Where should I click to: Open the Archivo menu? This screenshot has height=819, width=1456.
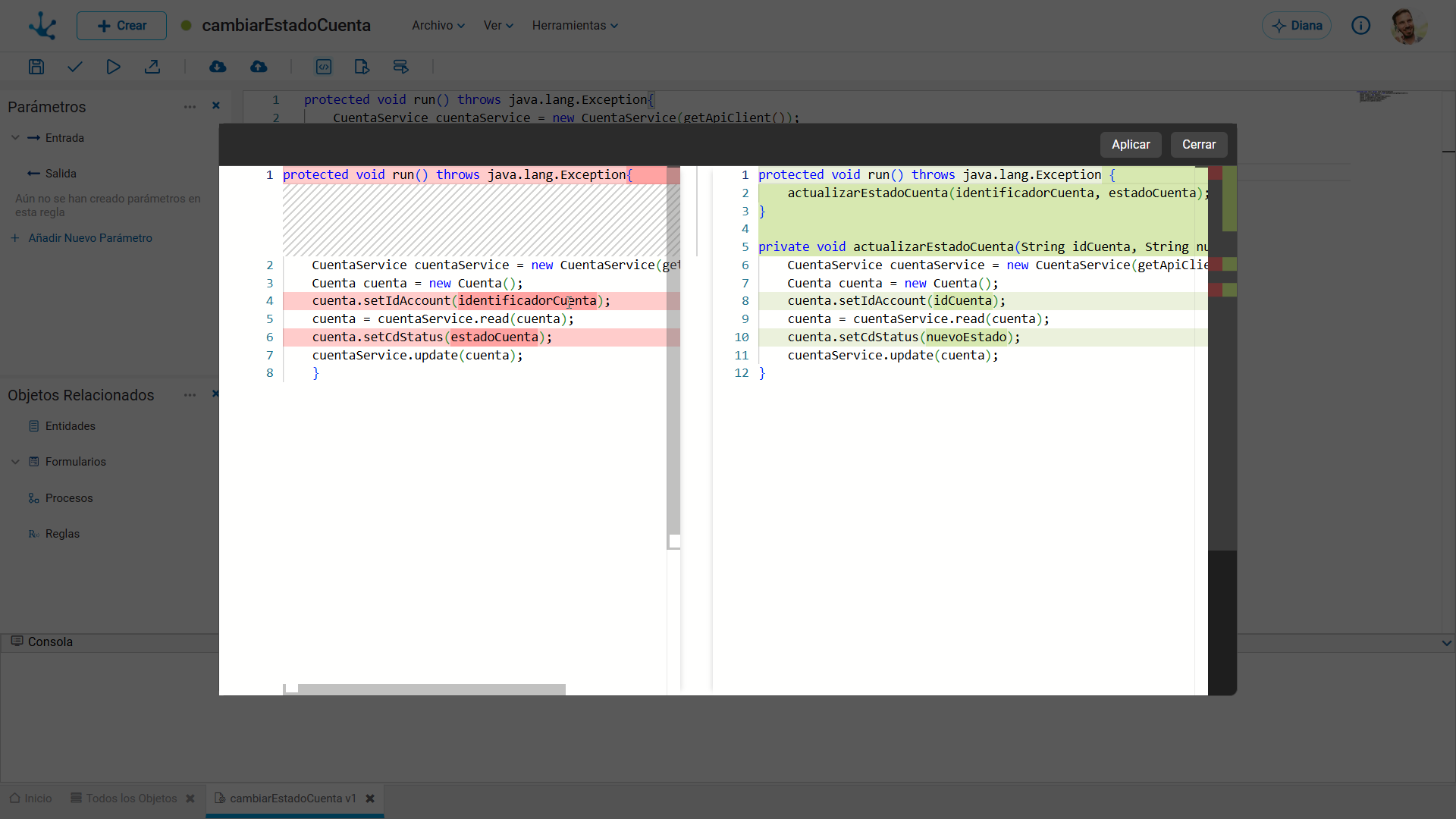click(438, 26)
